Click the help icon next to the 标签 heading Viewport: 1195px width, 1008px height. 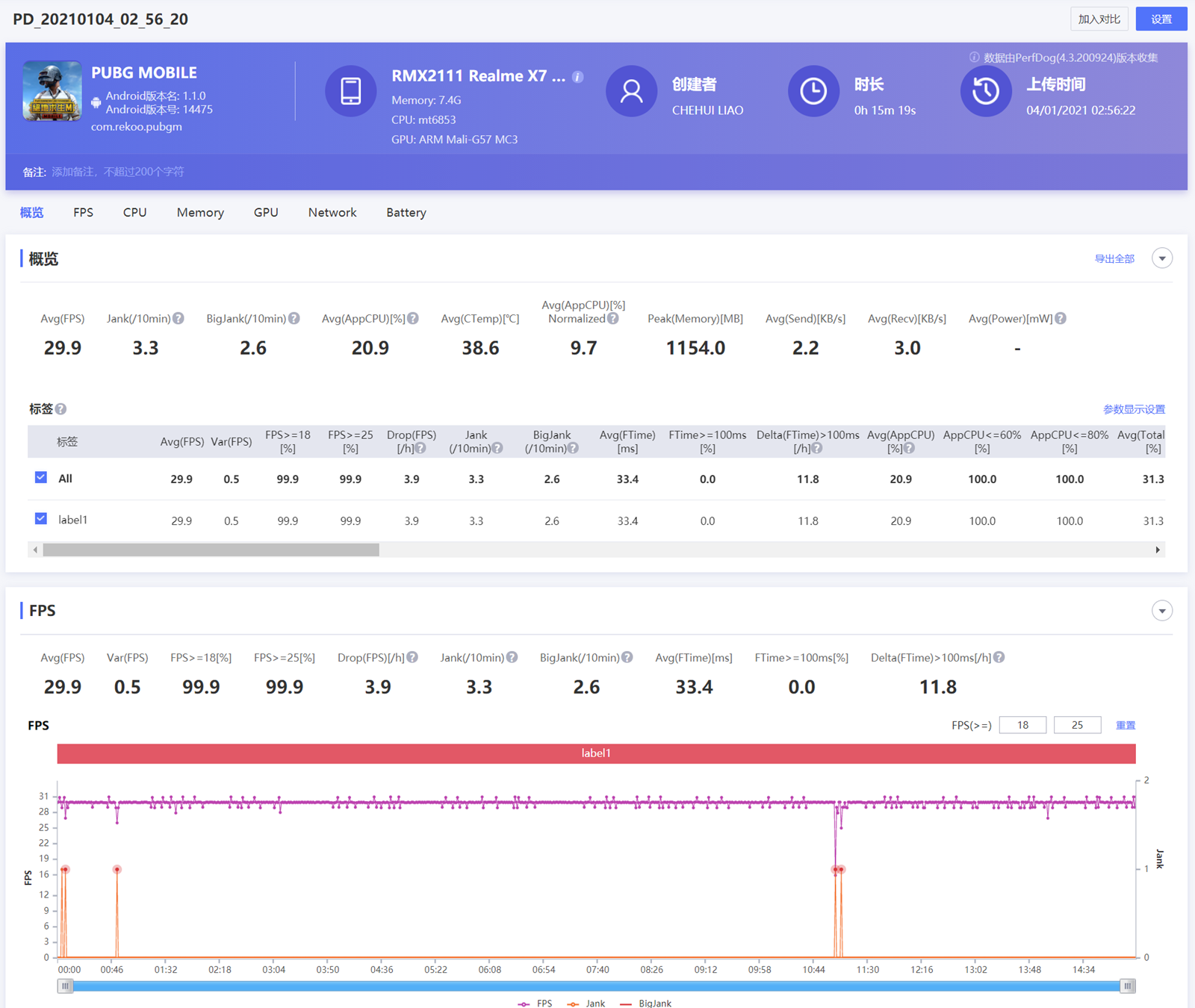point(61,409)
